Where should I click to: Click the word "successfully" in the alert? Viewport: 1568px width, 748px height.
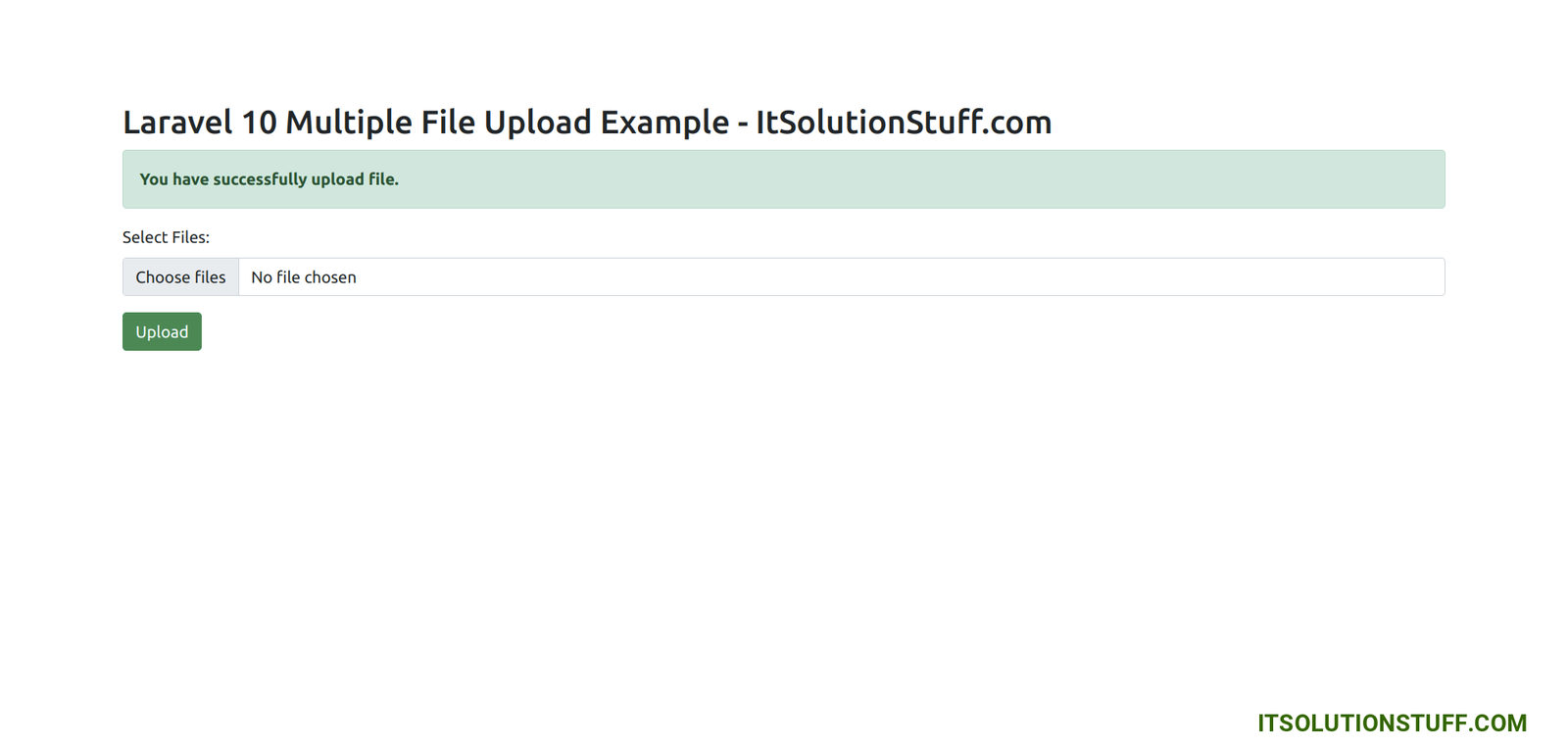(260, 179)
